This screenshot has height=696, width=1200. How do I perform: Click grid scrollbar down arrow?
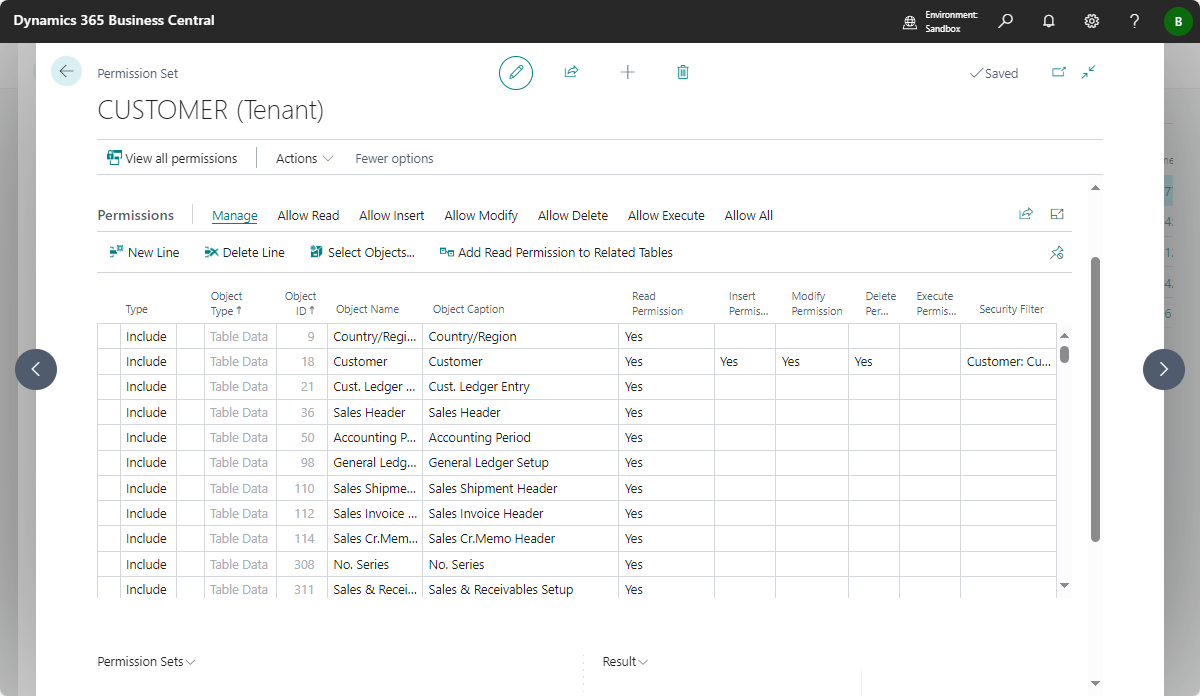tap(1064, 585)
